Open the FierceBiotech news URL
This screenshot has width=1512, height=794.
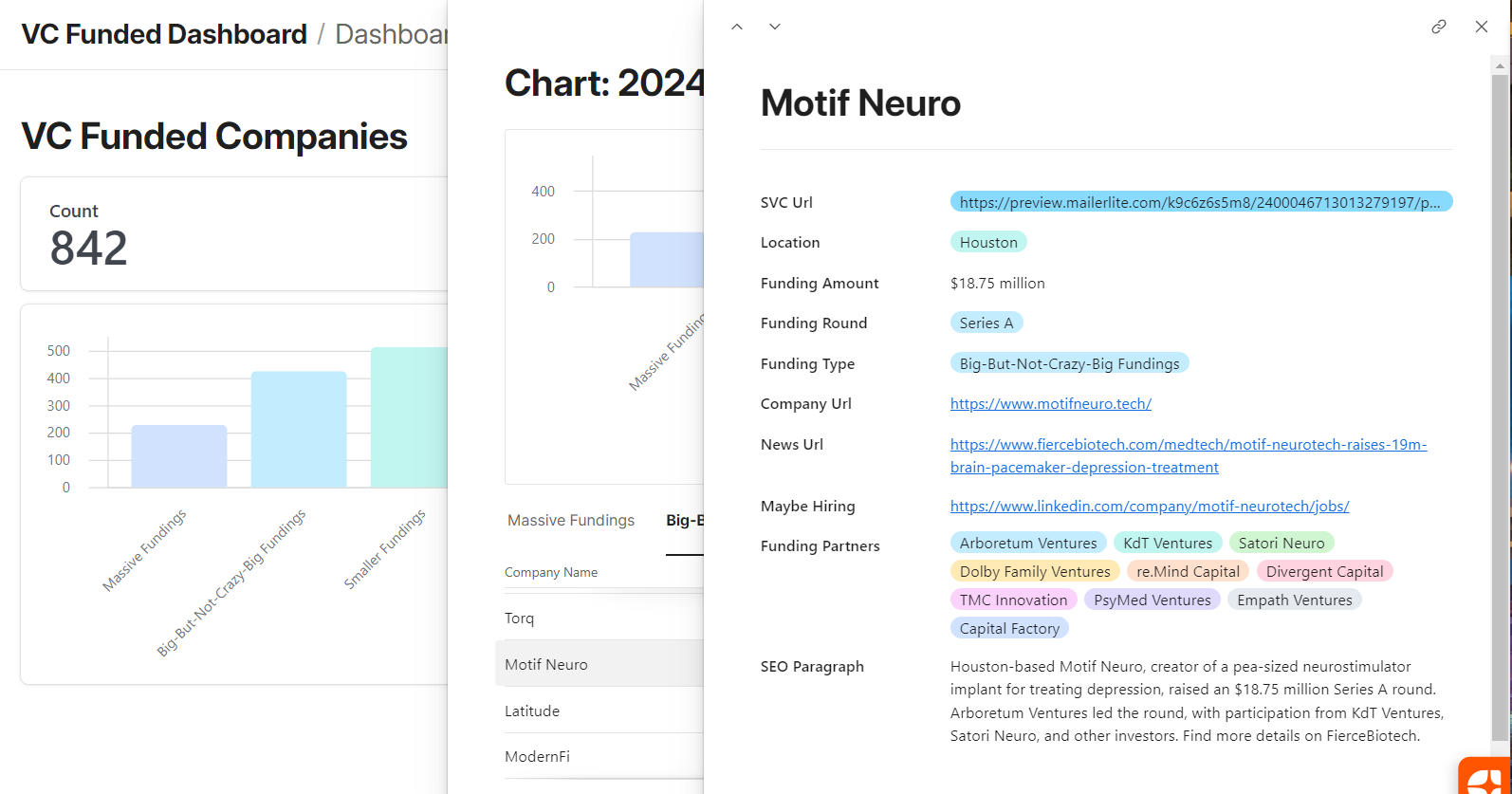[1189, 456]
